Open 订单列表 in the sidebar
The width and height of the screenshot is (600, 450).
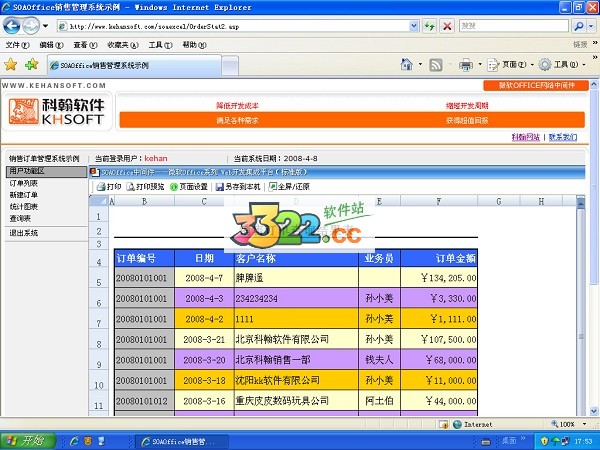point(23,183)
